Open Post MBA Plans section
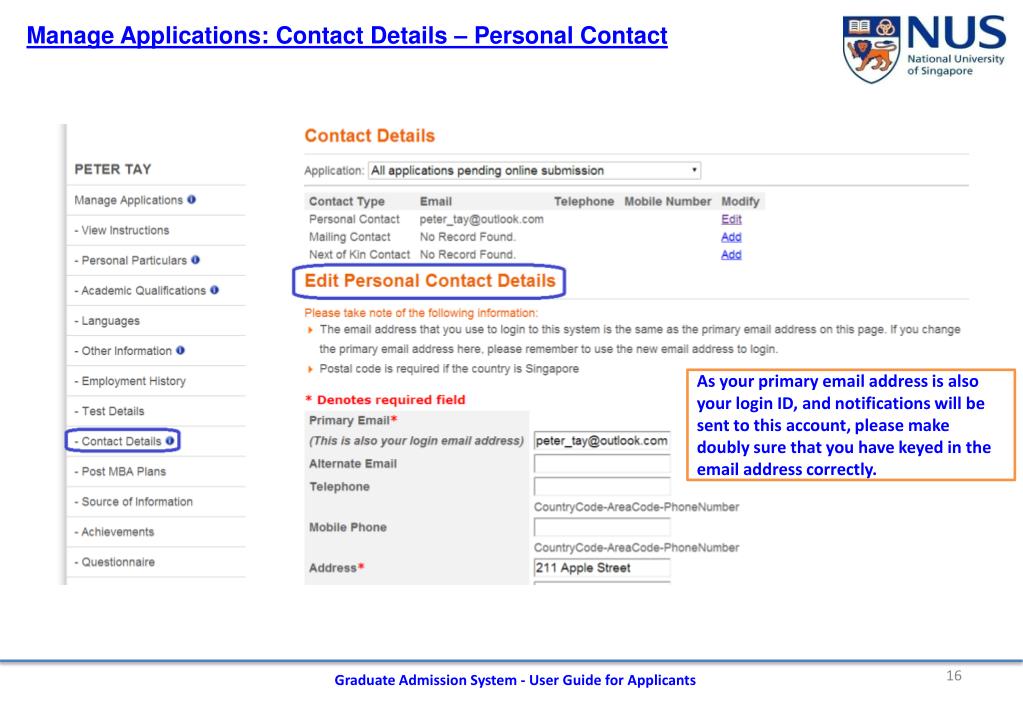This screenshot has width=1023, height=708. point(120,471)
